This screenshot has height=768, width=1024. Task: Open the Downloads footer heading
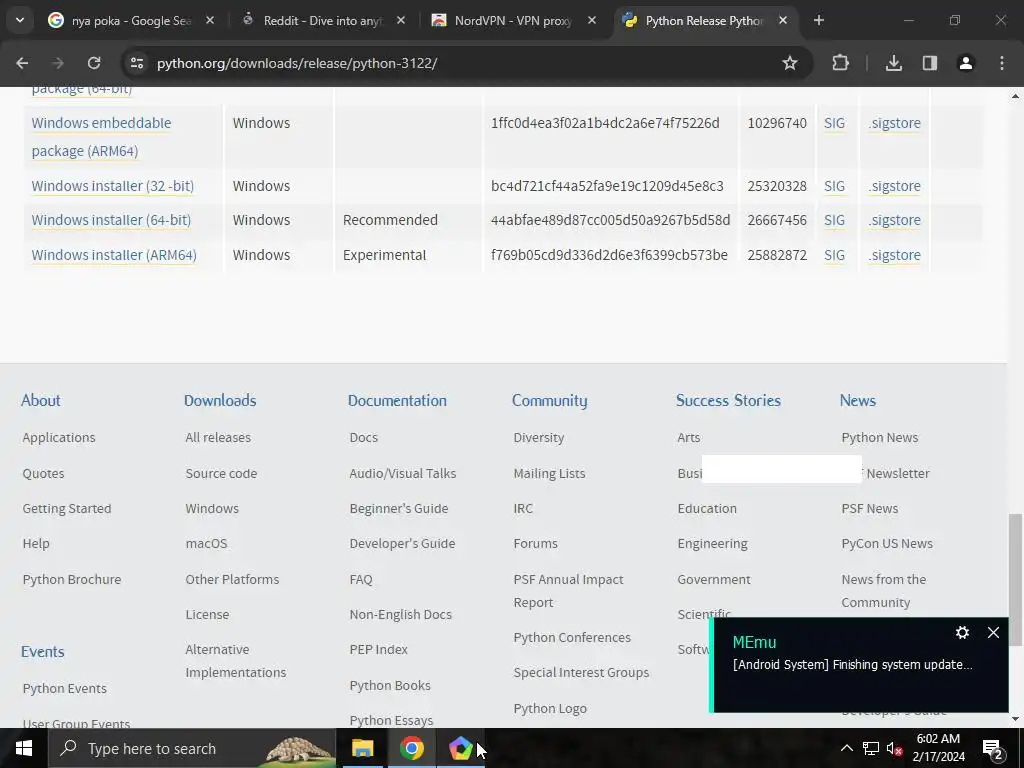[220, 400]
